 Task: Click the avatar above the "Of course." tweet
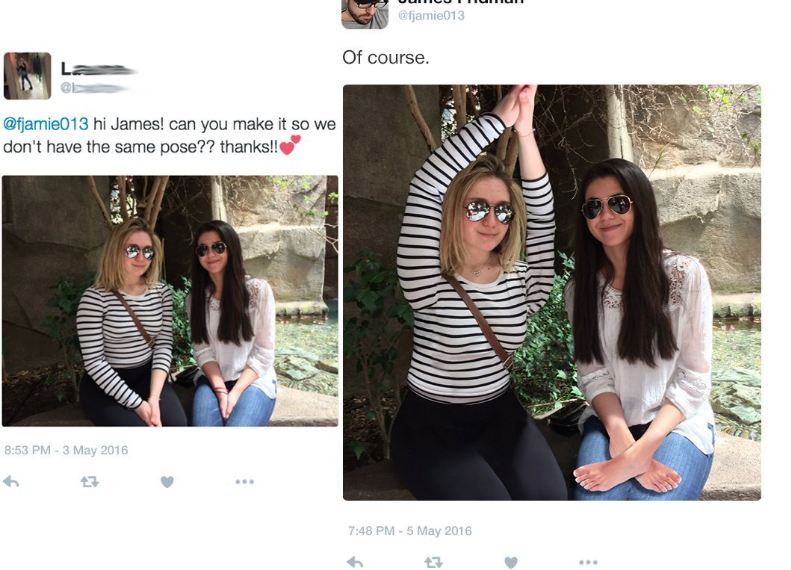click(x=364, y=13)
